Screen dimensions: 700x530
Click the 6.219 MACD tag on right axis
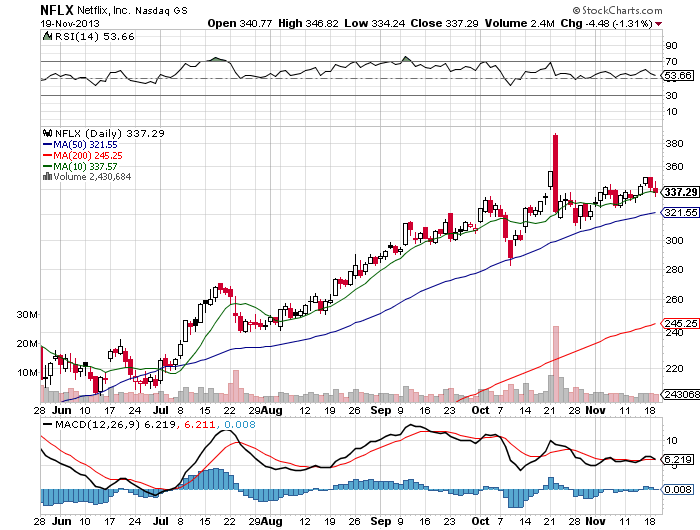pos(678,459)
